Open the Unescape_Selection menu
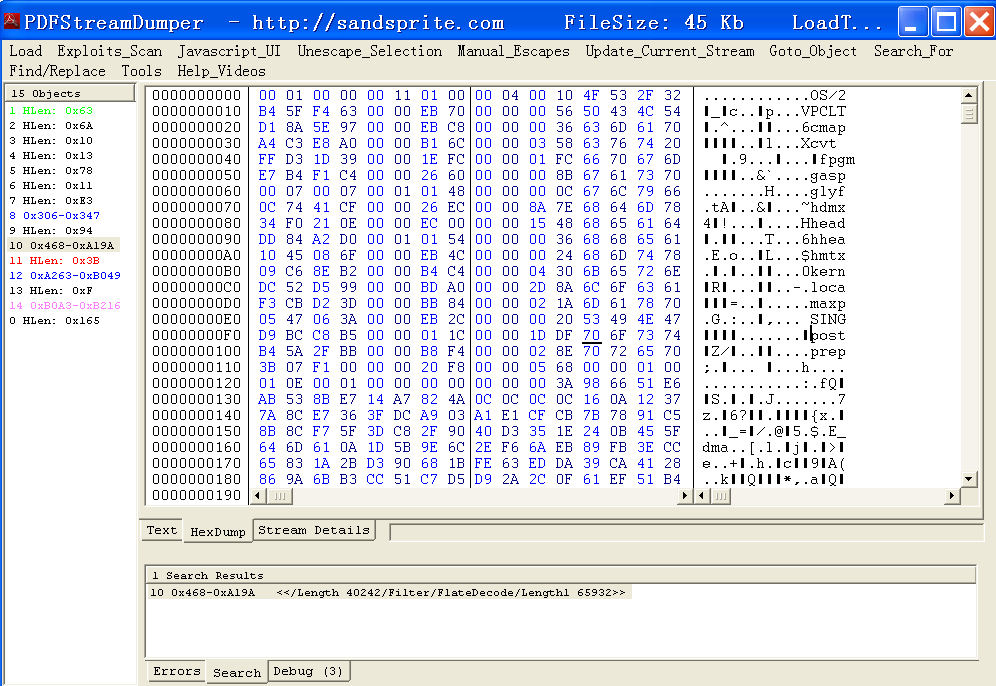The width and height of the screenshot is (996, 686). (370, 51)
